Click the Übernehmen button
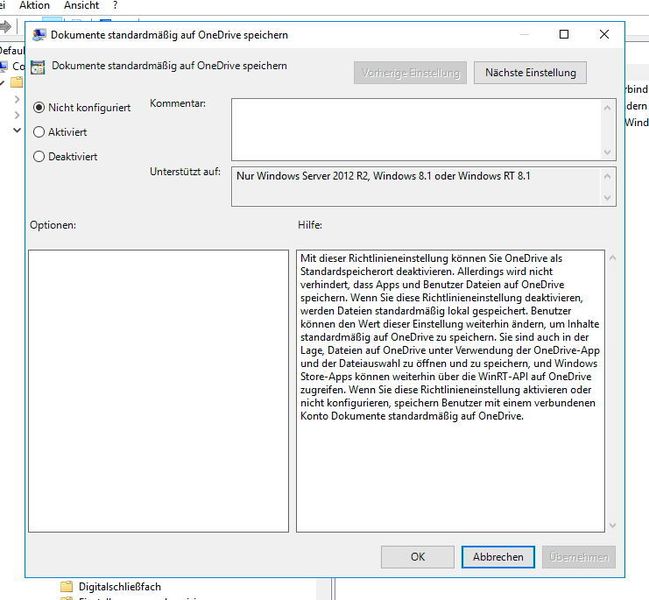649x600 pixels. click(x=579, y=557)
